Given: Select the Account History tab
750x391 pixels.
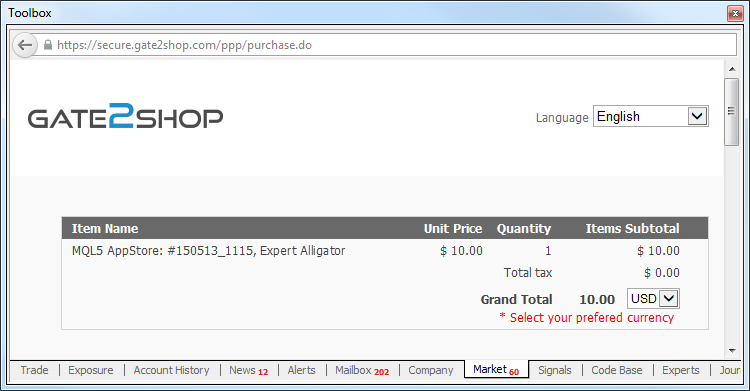Looking at the screenshot, I should point(171,370).
